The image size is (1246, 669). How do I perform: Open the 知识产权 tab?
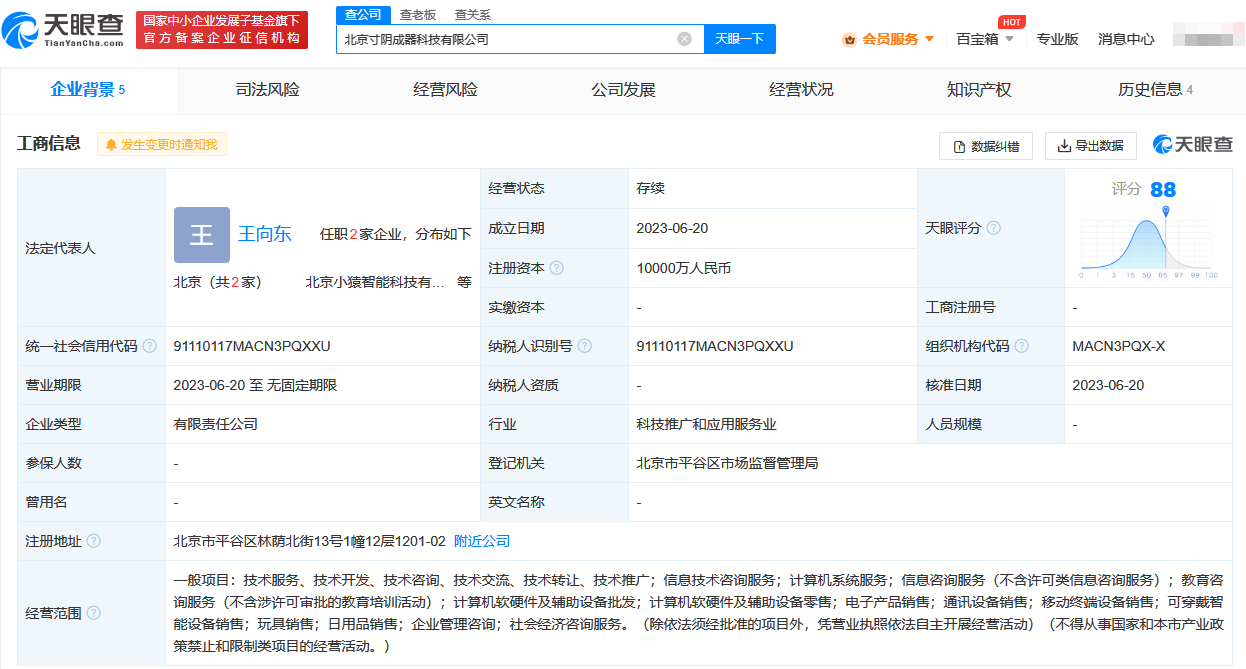pos(979,90)
